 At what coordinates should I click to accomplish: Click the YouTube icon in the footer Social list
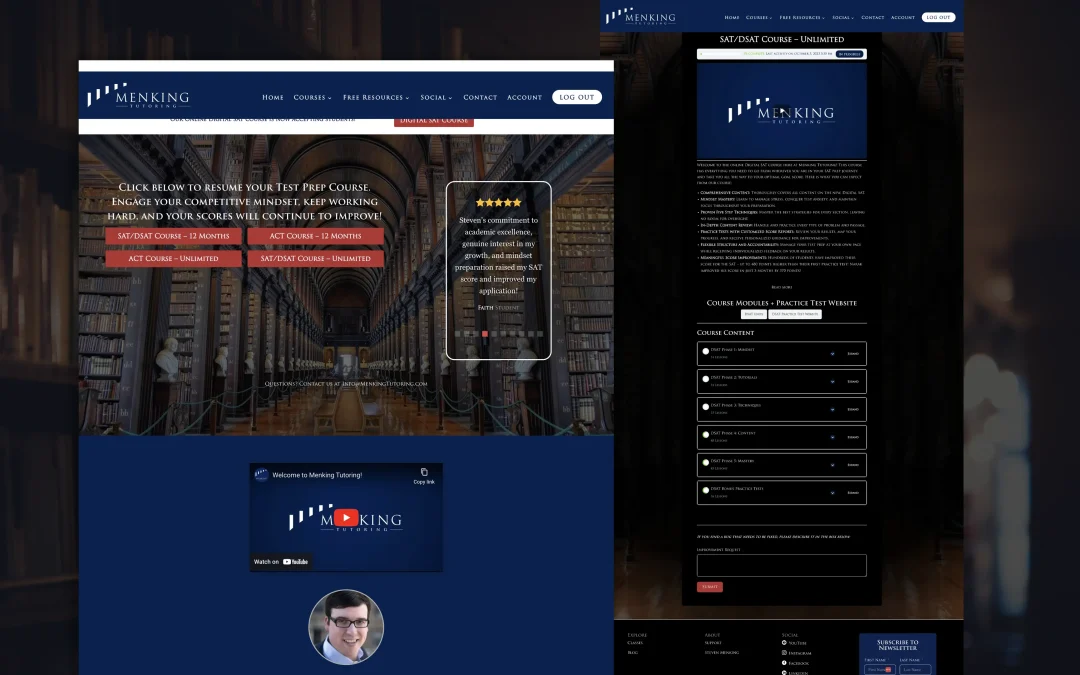[784, 643]
